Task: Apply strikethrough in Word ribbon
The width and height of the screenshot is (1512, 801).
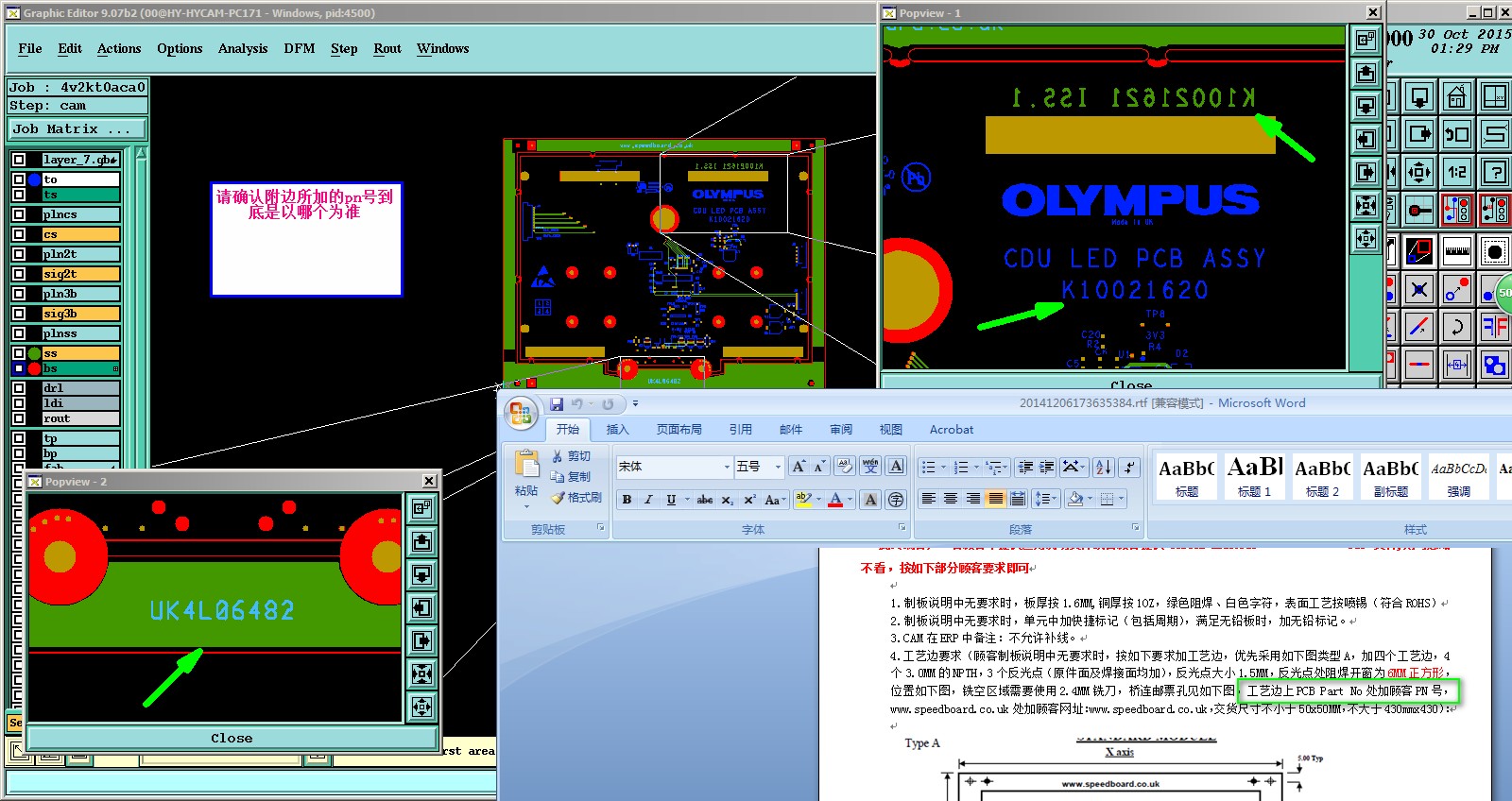Action: pos(704,500)
